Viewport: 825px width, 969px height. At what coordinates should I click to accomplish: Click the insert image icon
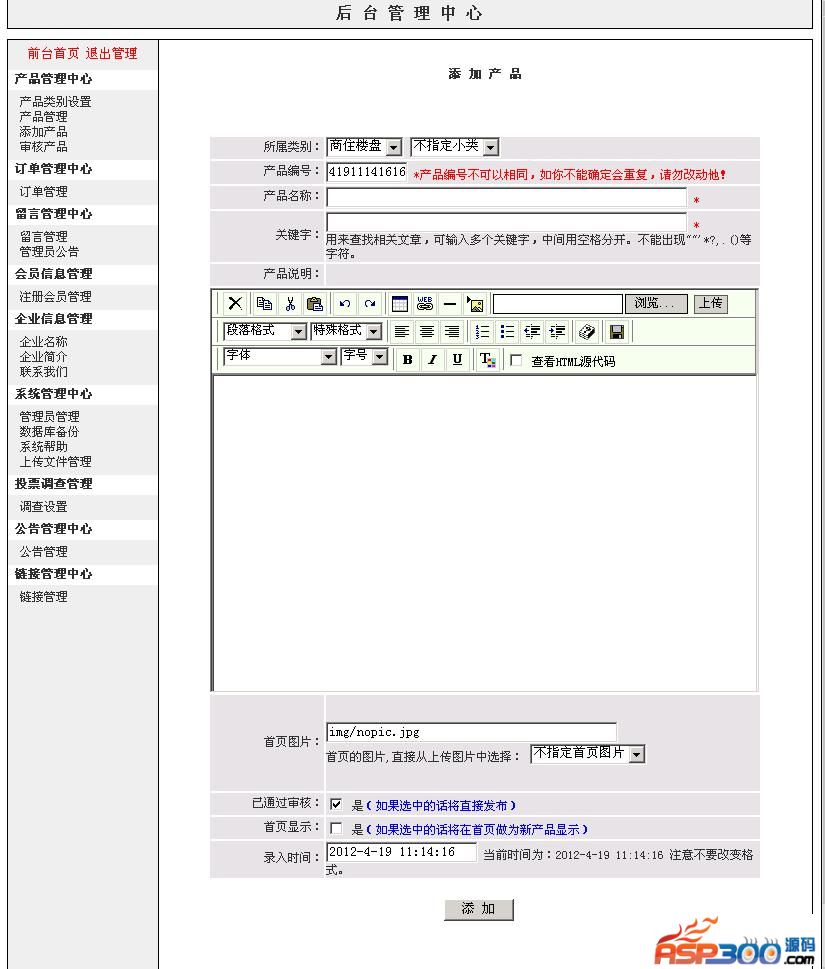click(x=475, y=303)
